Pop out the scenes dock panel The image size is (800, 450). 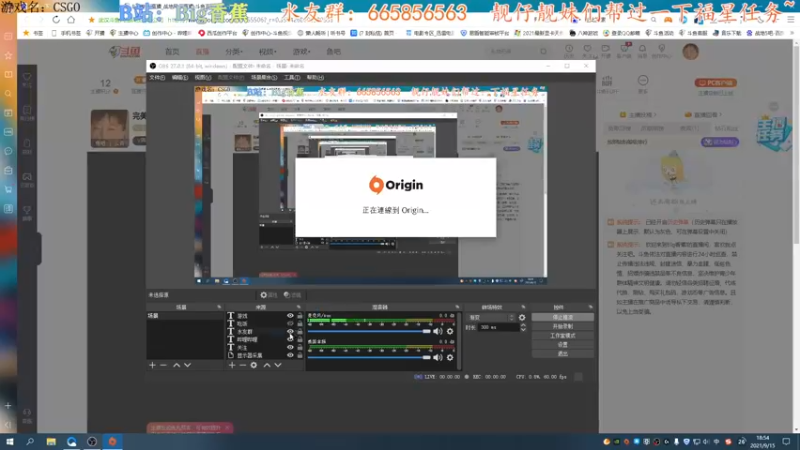click(219, 307)
